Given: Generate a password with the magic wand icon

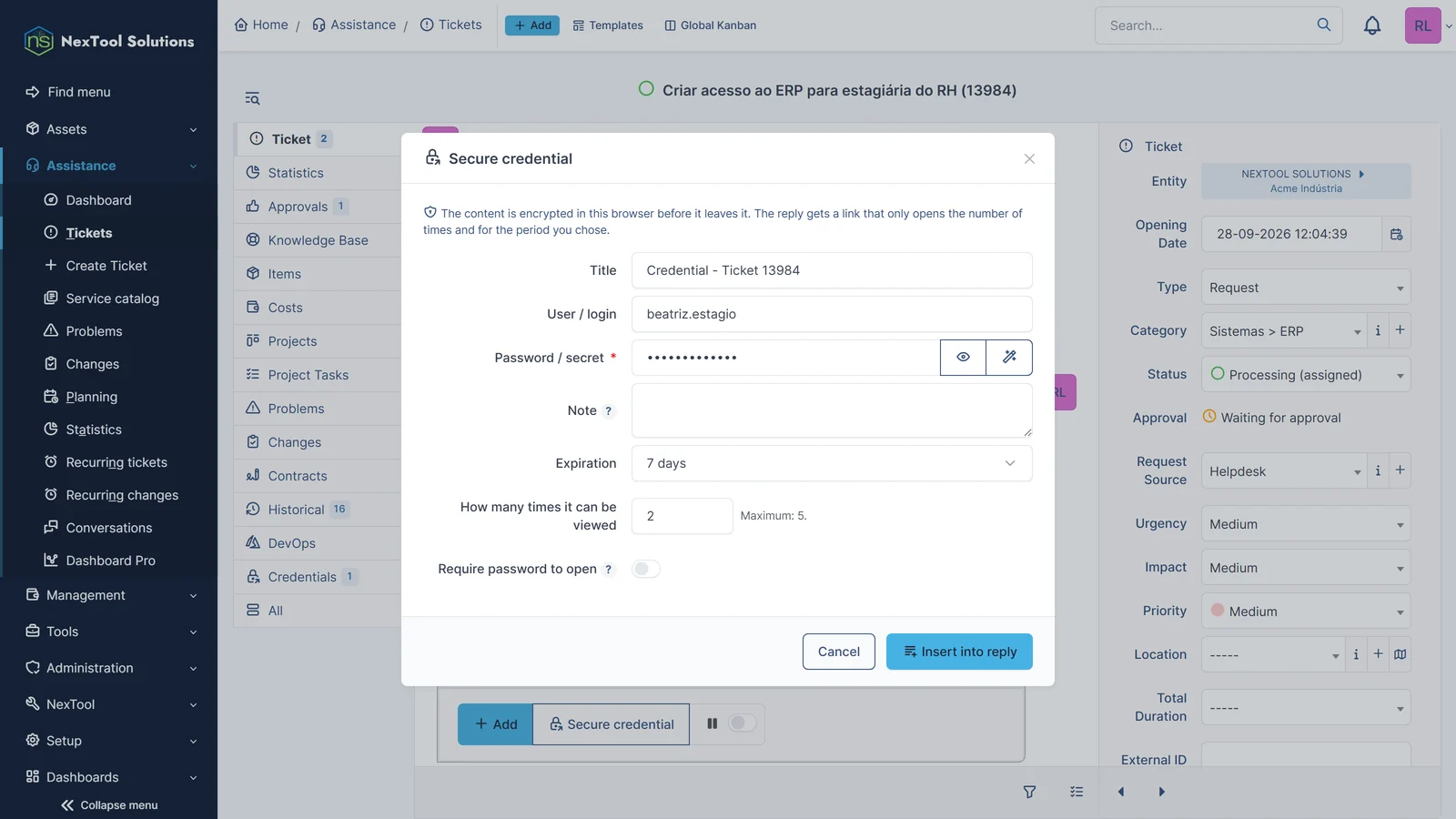Looking at the screenshot, I should (1009, 358).
